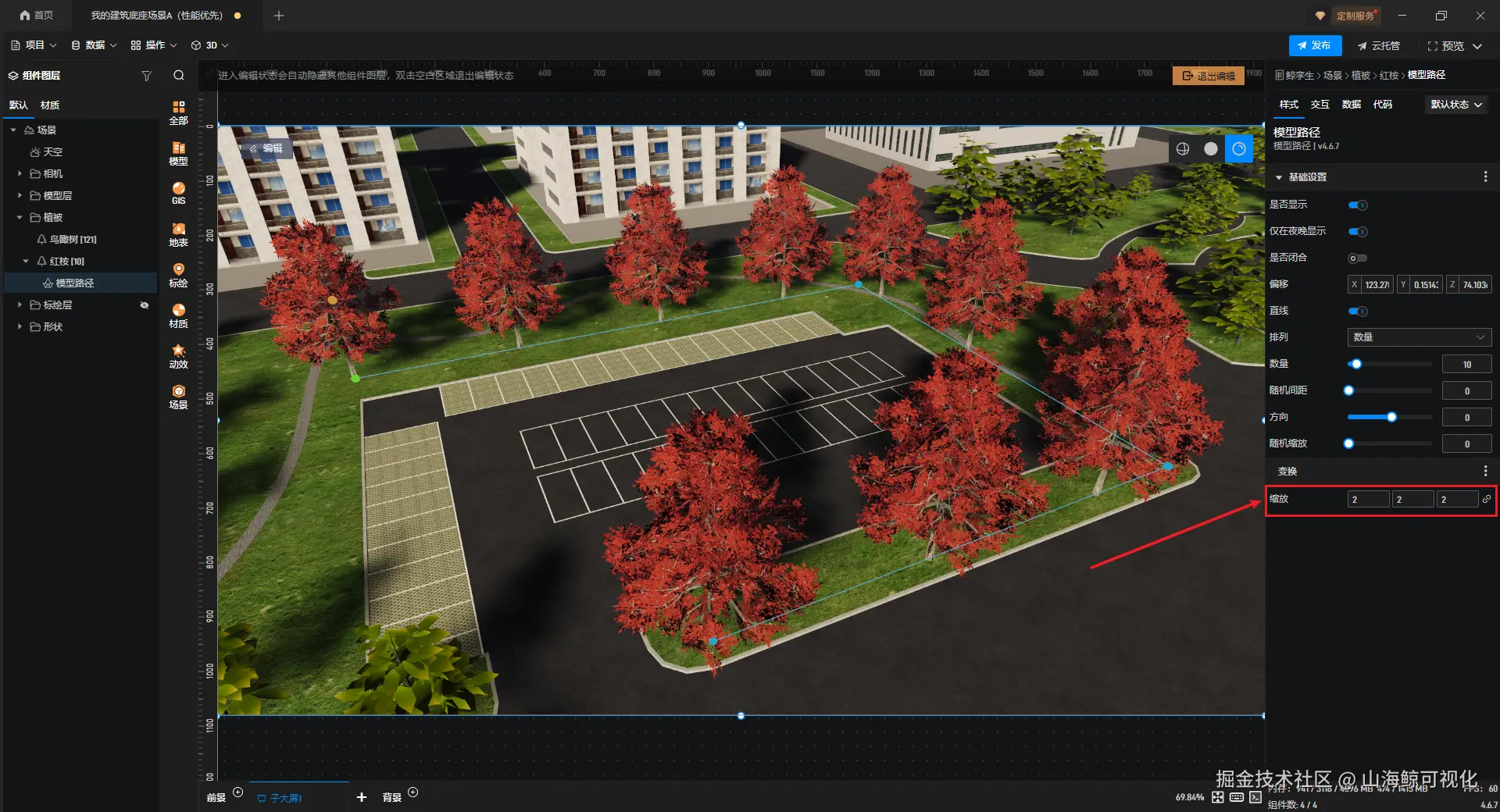This screenshot has height=812, width=1500.
Task: Select the 鸟瞰树 [121] tree item
Action: click(x=73, y=240)
